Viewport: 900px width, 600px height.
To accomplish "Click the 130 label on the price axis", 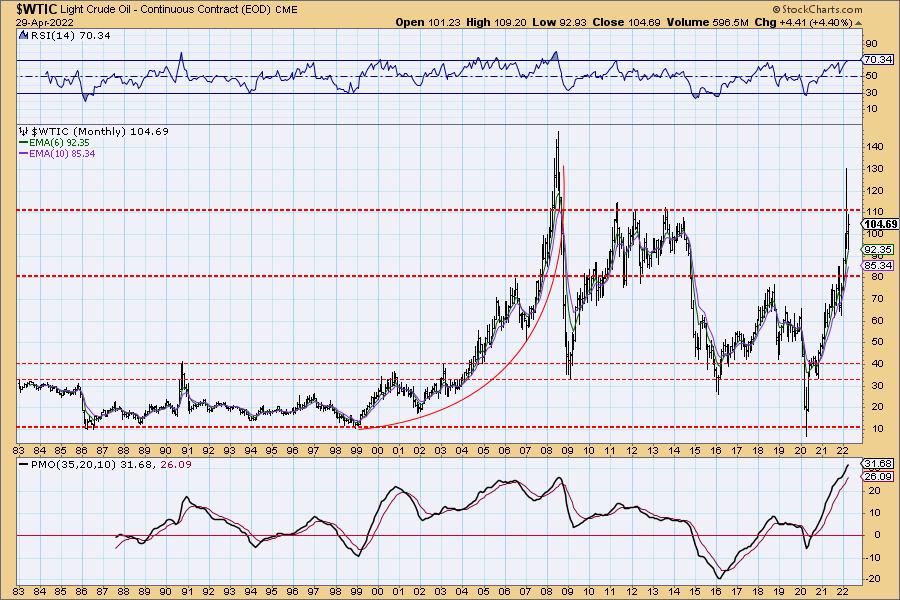I will click(874, 169).
